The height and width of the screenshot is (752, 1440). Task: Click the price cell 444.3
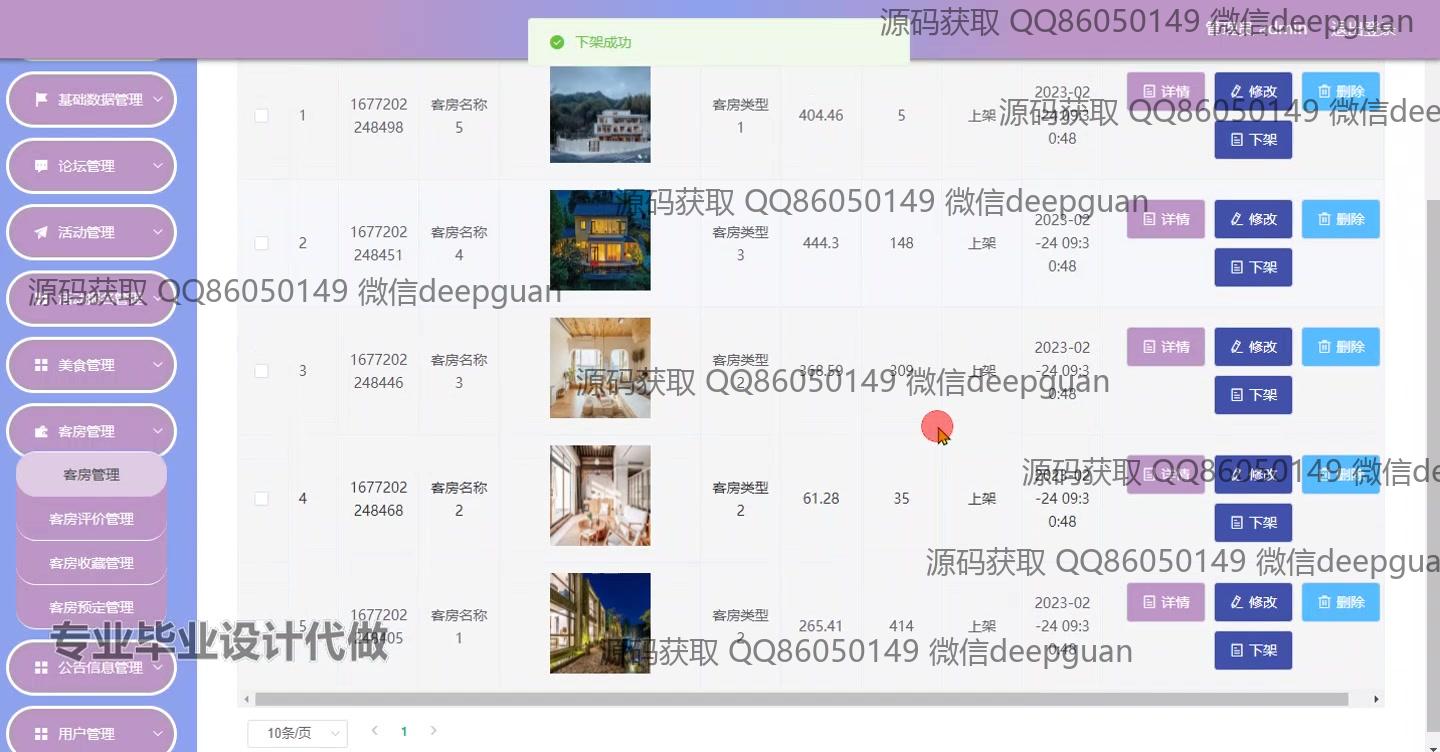821,243
